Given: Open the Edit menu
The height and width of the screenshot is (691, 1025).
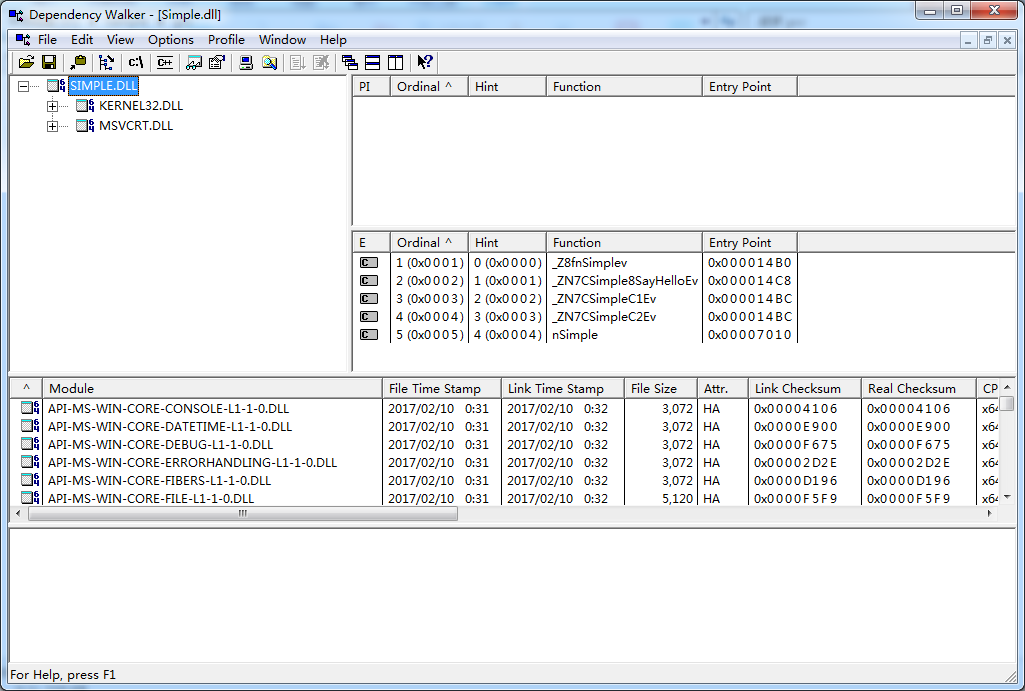Looking at the screenshot, I should tap(82, 40).
